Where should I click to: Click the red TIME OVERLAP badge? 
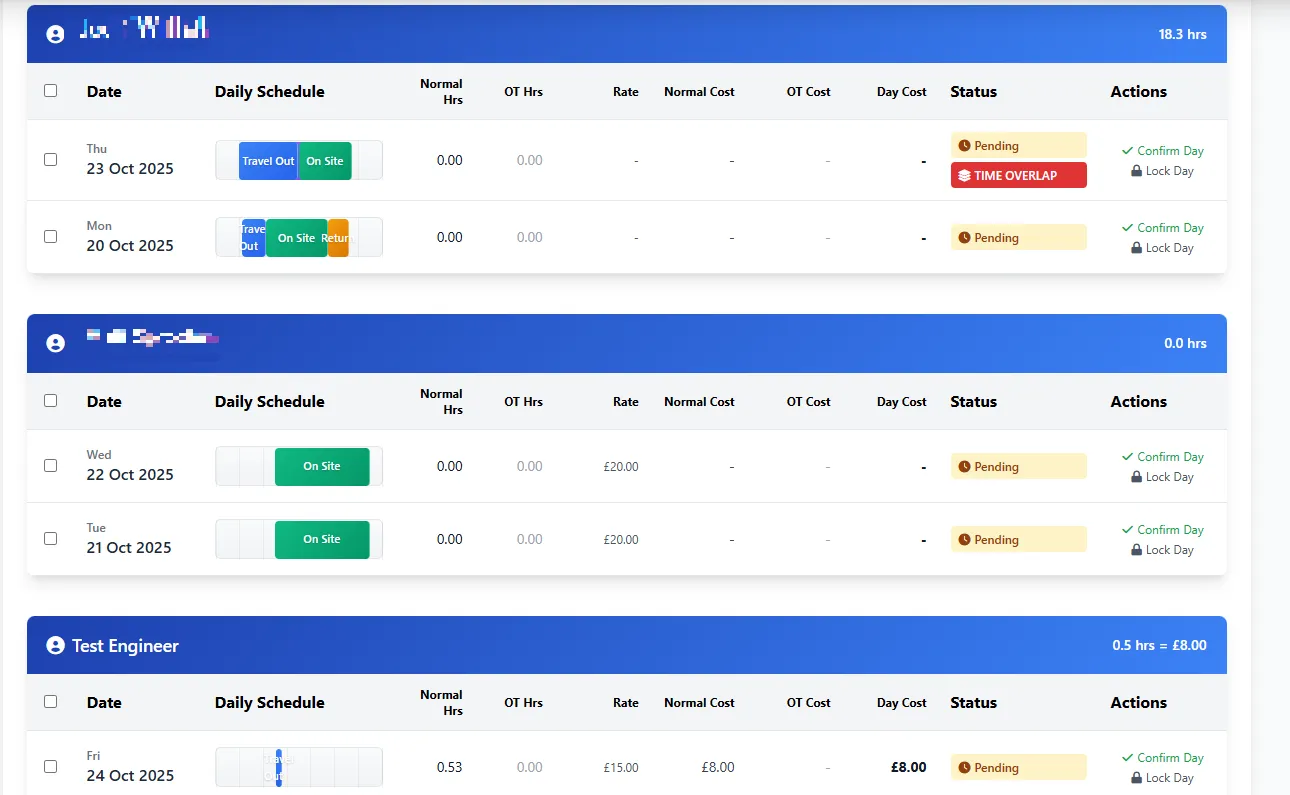click(1018, 175)
